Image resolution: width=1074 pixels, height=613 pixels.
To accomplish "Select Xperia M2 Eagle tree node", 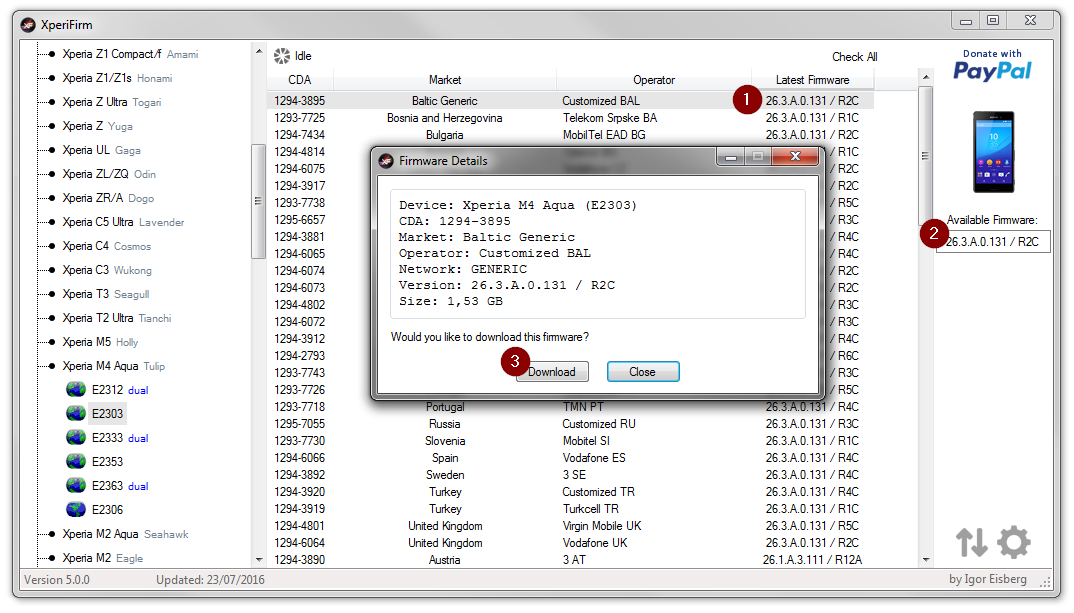I will click(x=103, y=558).
